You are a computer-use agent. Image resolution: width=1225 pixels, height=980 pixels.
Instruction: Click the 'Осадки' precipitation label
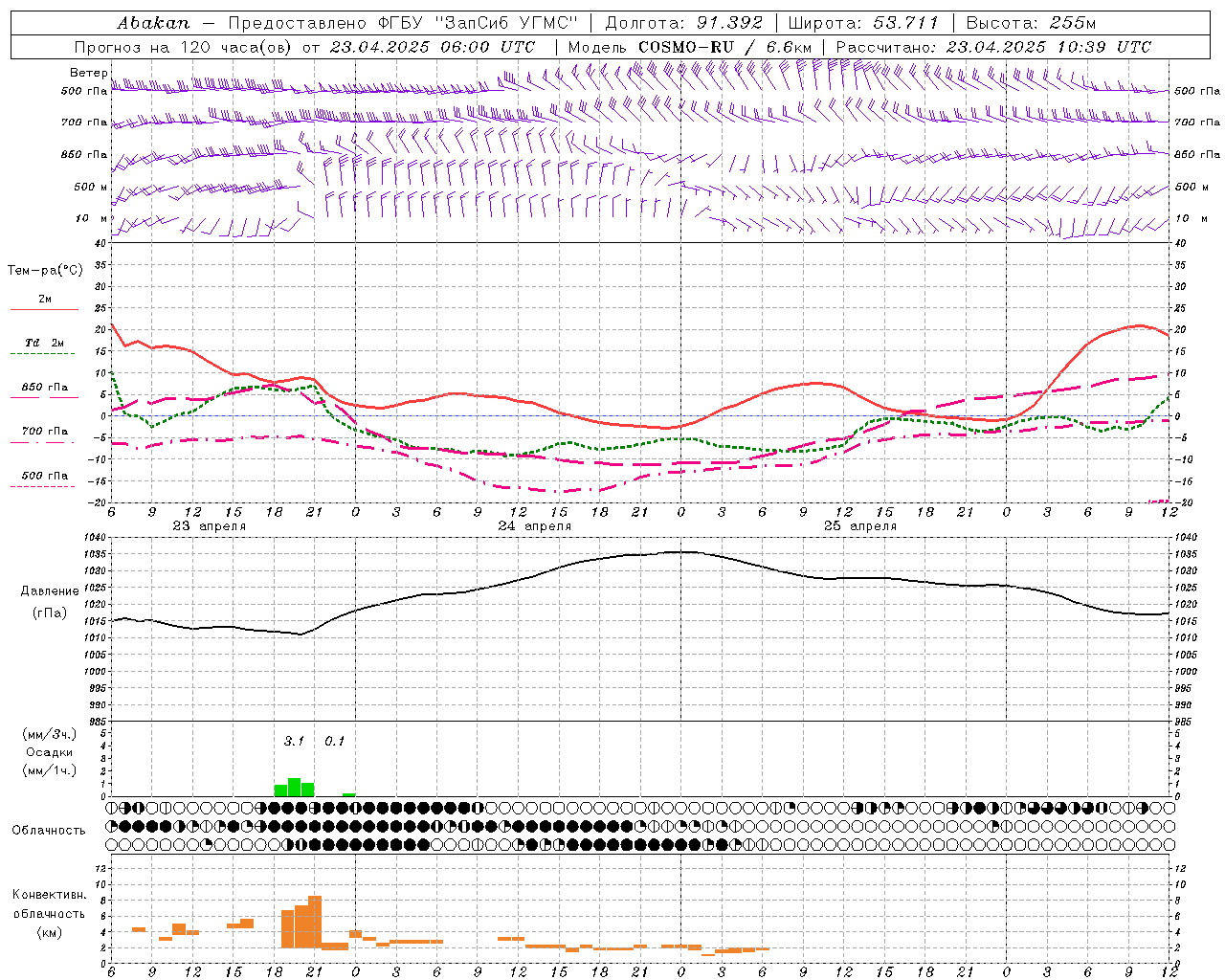pos(50,752)
